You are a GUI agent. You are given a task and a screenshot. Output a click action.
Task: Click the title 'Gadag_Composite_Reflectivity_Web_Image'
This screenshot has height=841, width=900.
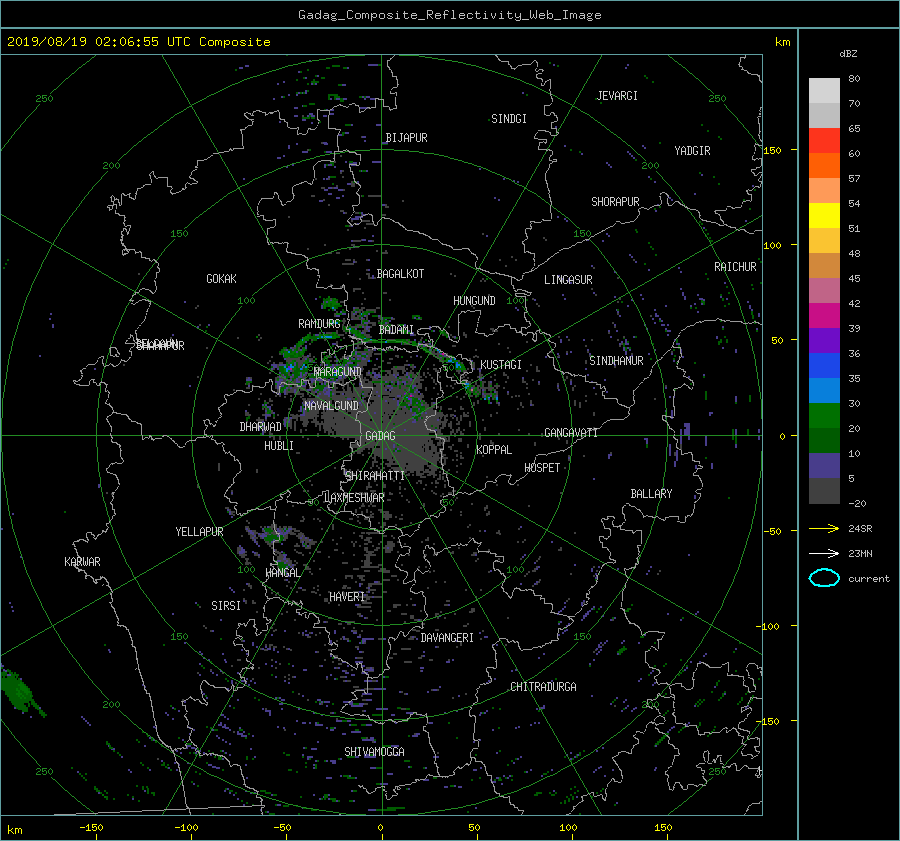[449, 15]
